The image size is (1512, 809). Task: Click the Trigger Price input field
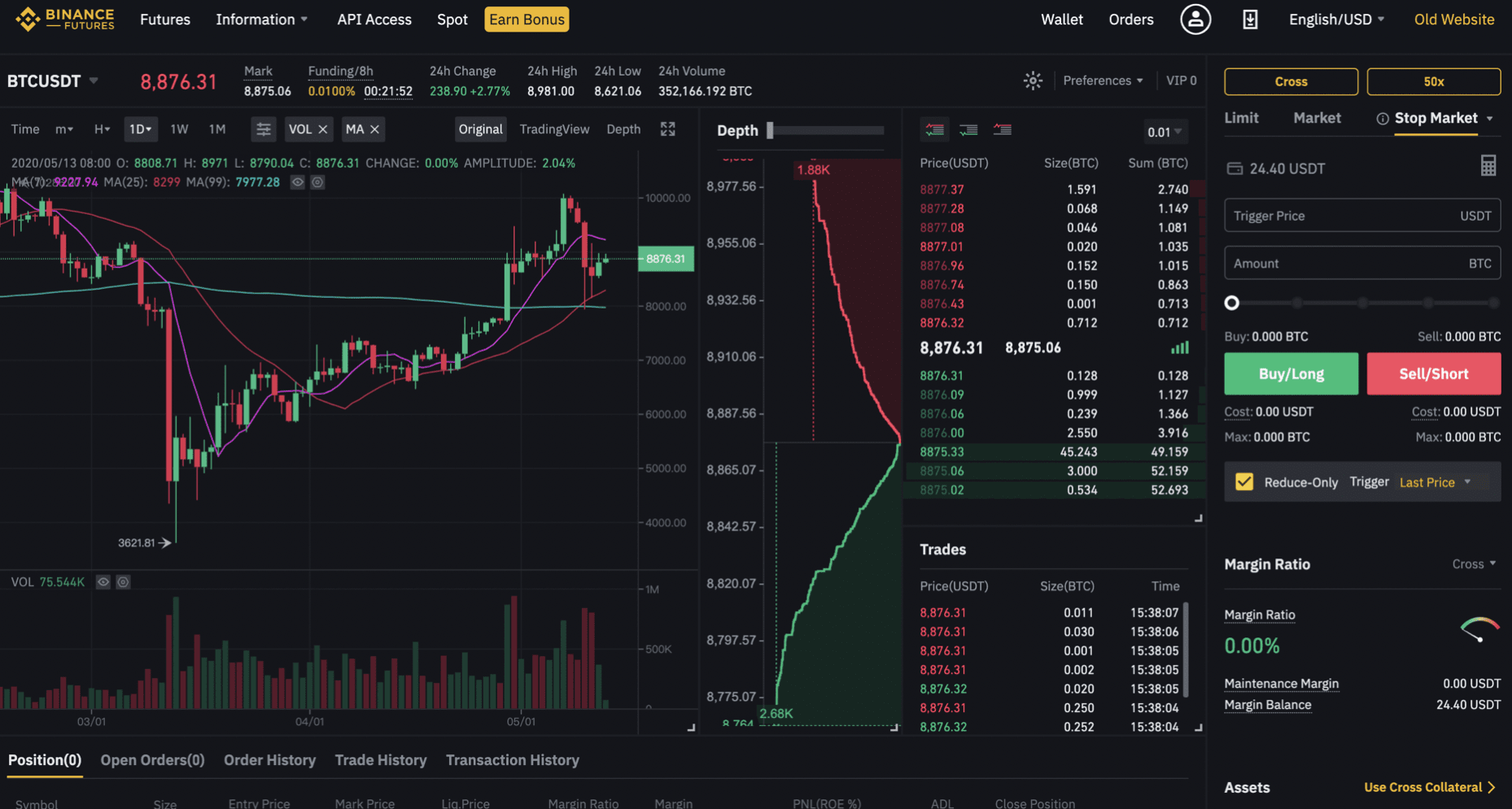coord(1362,216)
